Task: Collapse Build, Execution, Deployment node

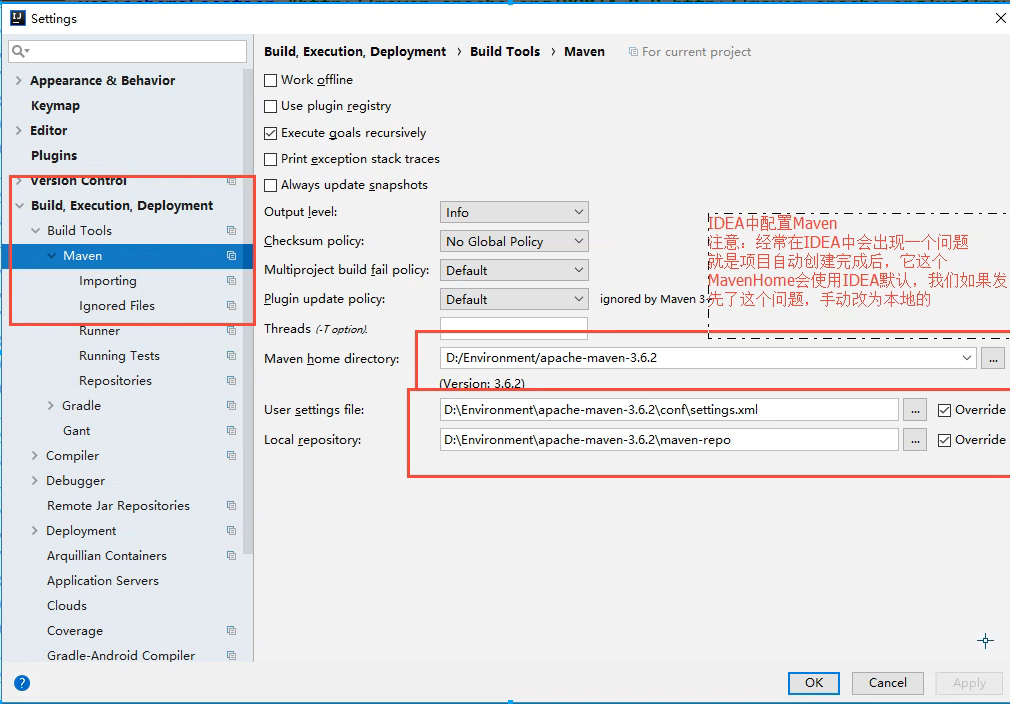Action: pyautogui.click(x=19, y=205)
